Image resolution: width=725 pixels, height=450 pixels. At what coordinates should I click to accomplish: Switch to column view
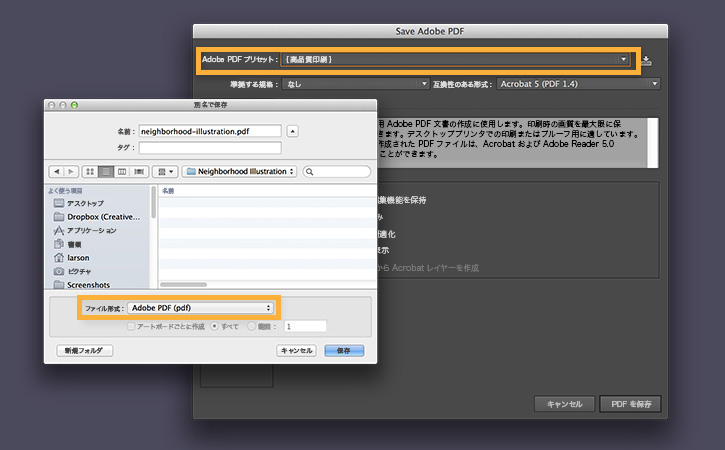tap(122, 172)
